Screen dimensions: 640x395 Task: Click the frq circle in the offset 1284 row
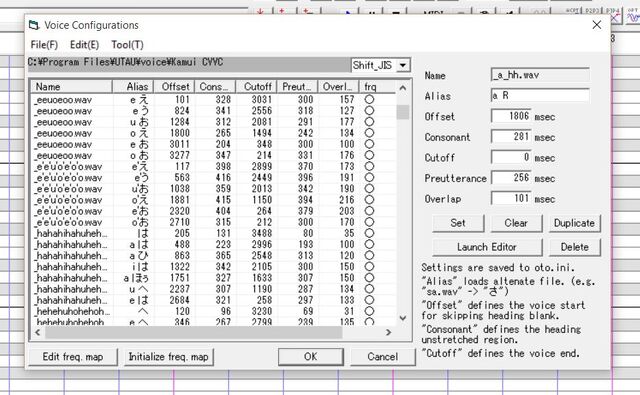tap(369, 122)
